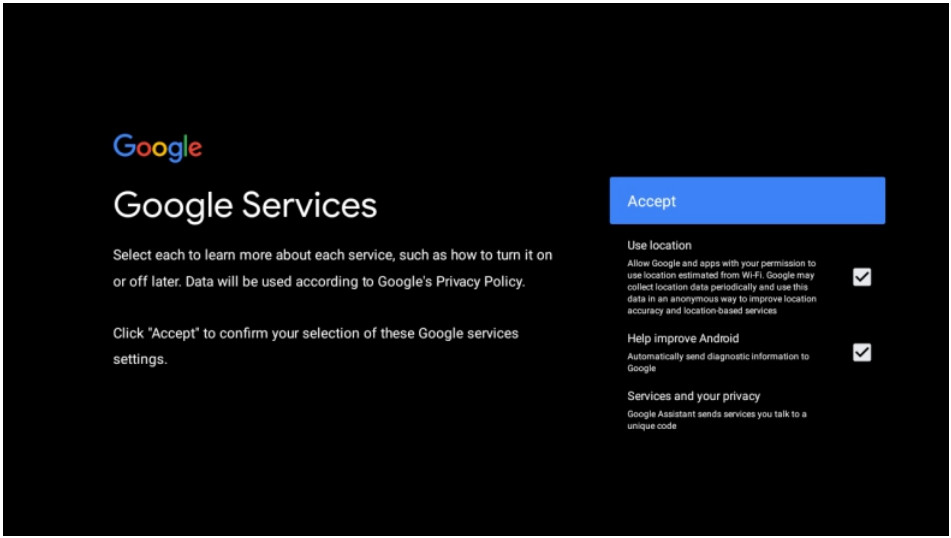Click the Accept button
The width and height of the screenshot is (951, 538).
pyautogui.click(x=746, y=201)
